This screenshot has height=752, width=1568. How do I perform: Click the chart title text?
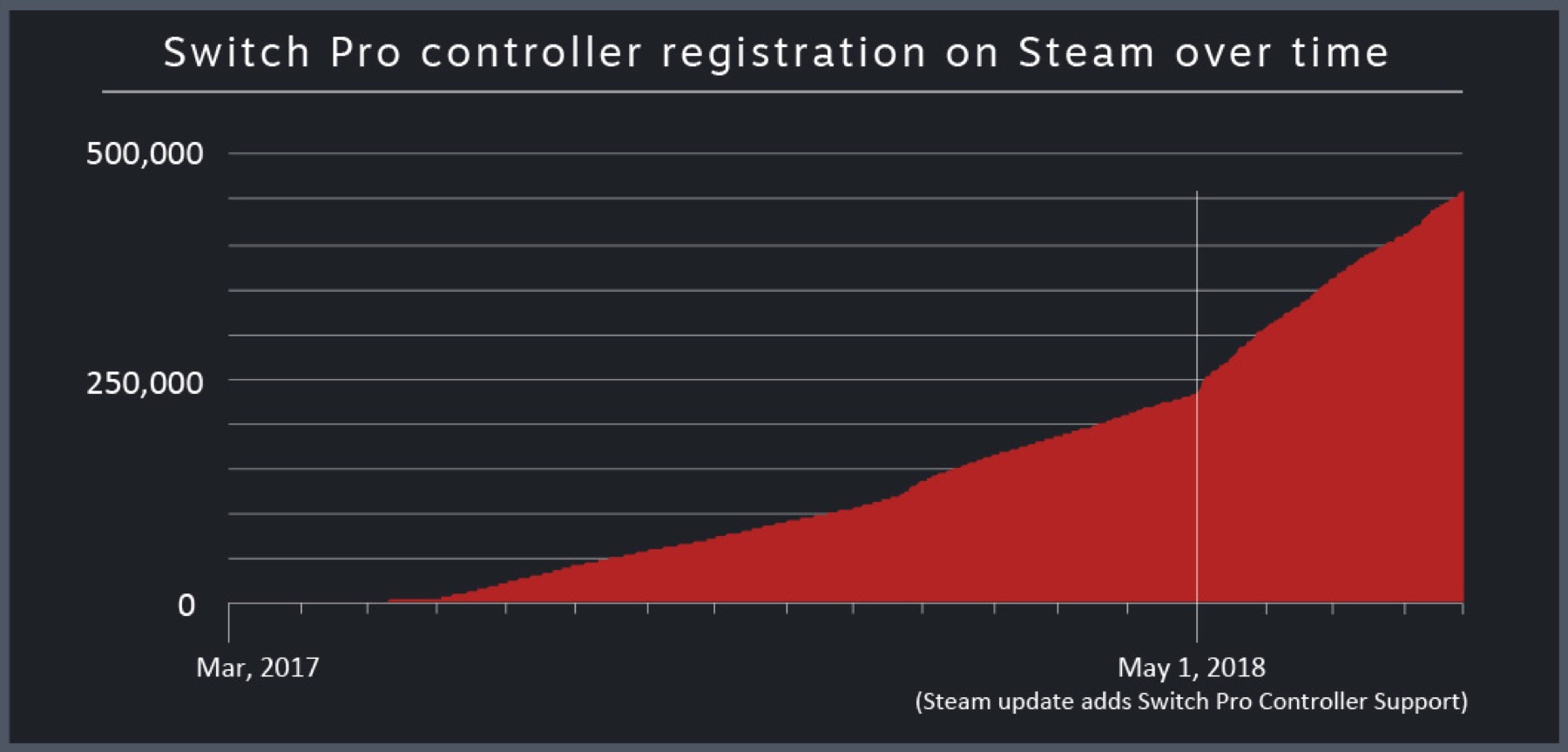tap(775, 52)
